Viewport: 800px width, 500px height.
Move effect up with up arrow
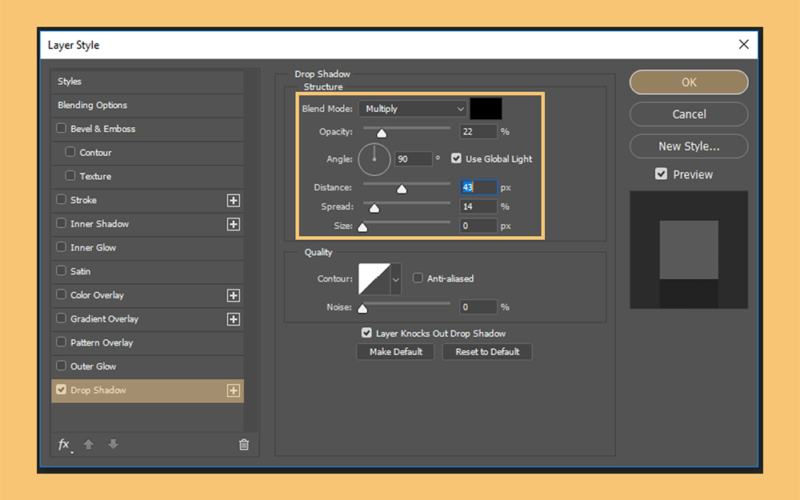pyautogui.click(x=89, y=444)
